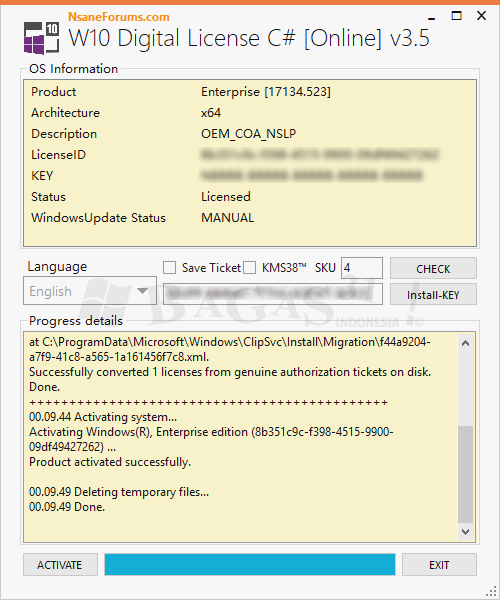
Task: Click the window resize grip icon
Action: tap(490, 591)
